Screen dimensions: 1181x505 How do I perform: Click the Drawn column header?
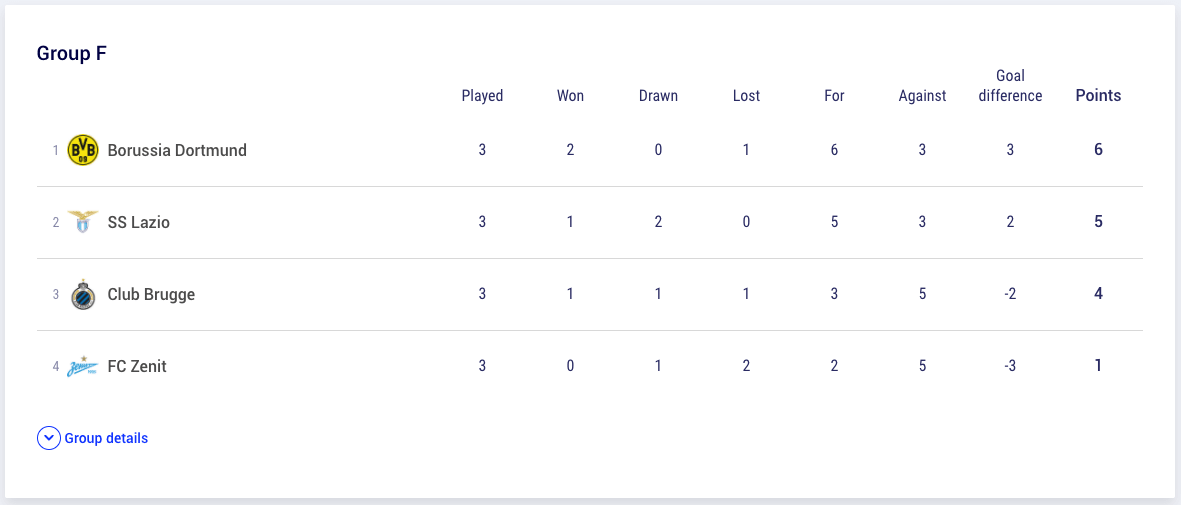pyautogui.click(x=658, y=96)
